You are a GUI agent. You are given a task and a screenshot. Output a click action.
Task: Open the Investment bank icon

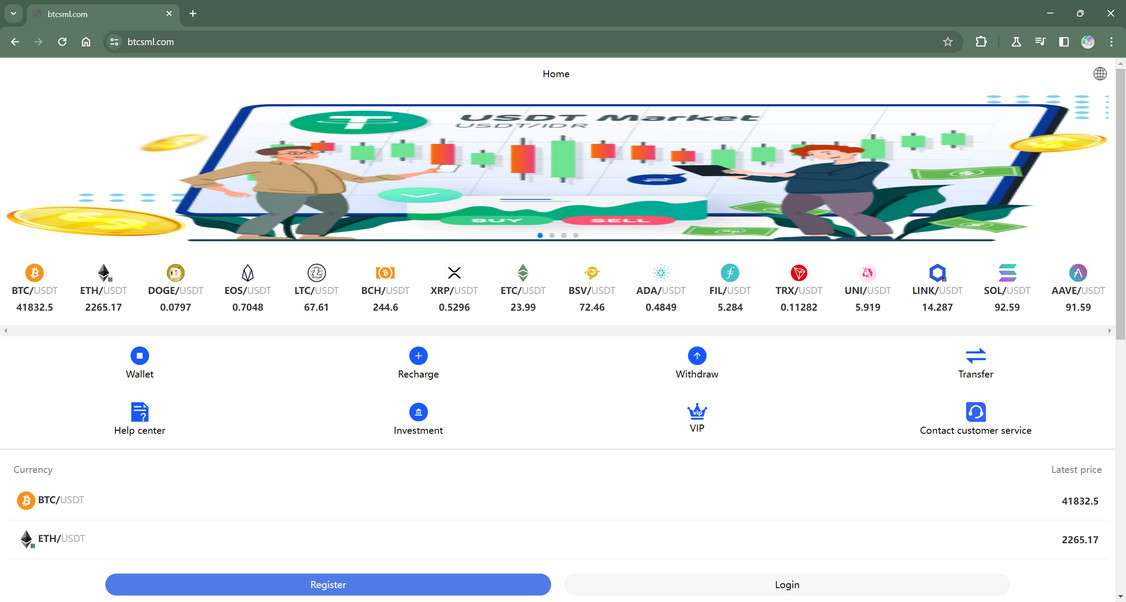point(418,412)
